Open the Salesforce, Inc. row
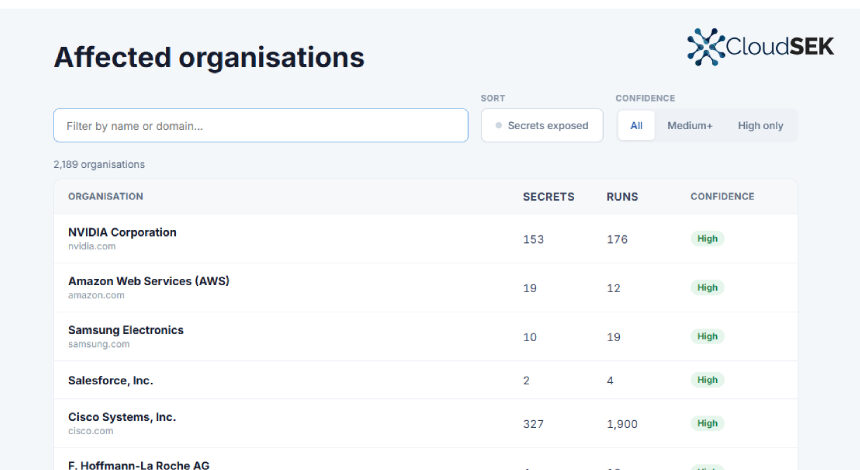Viewport: 860px width, 470px height. click(x=426, y=380)
